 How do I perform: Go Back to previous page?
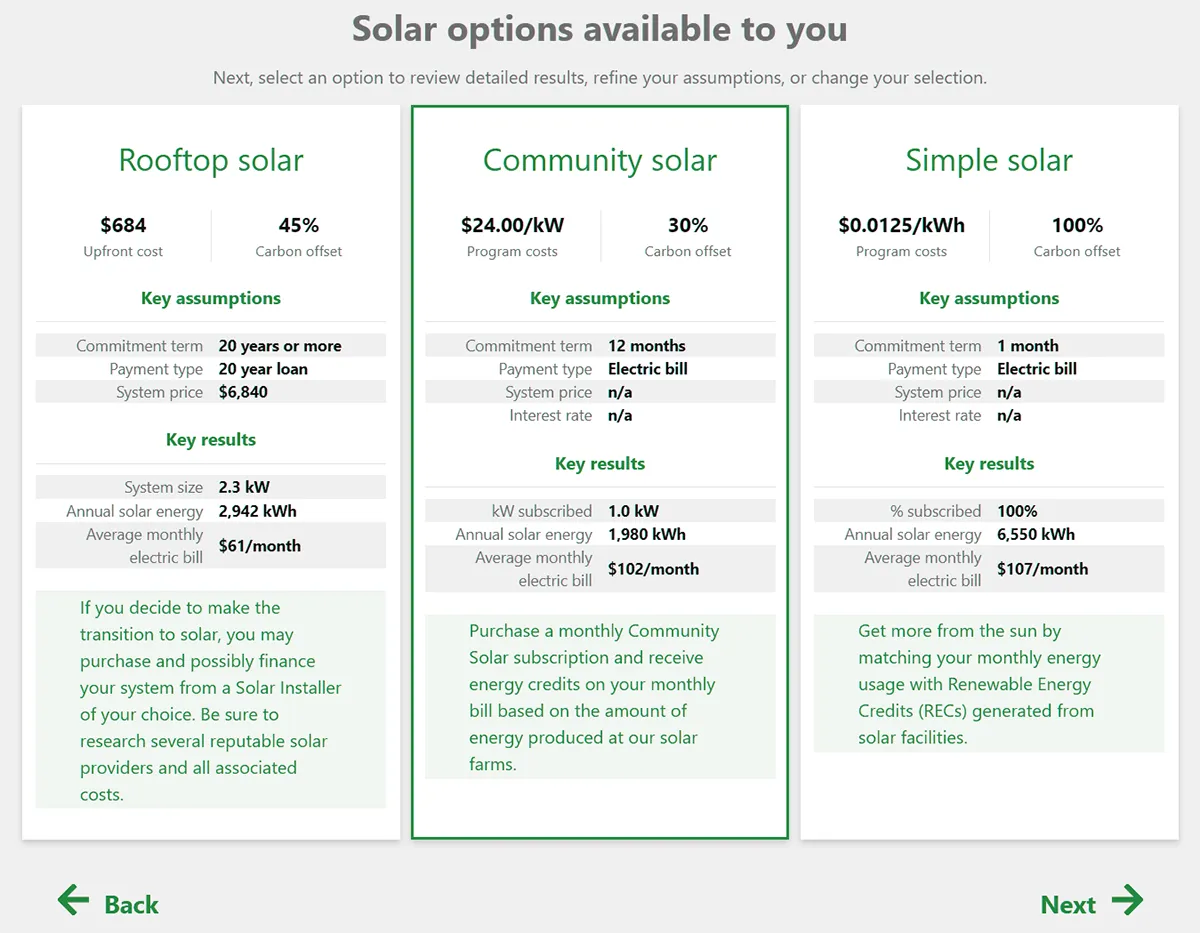point(131,905)
